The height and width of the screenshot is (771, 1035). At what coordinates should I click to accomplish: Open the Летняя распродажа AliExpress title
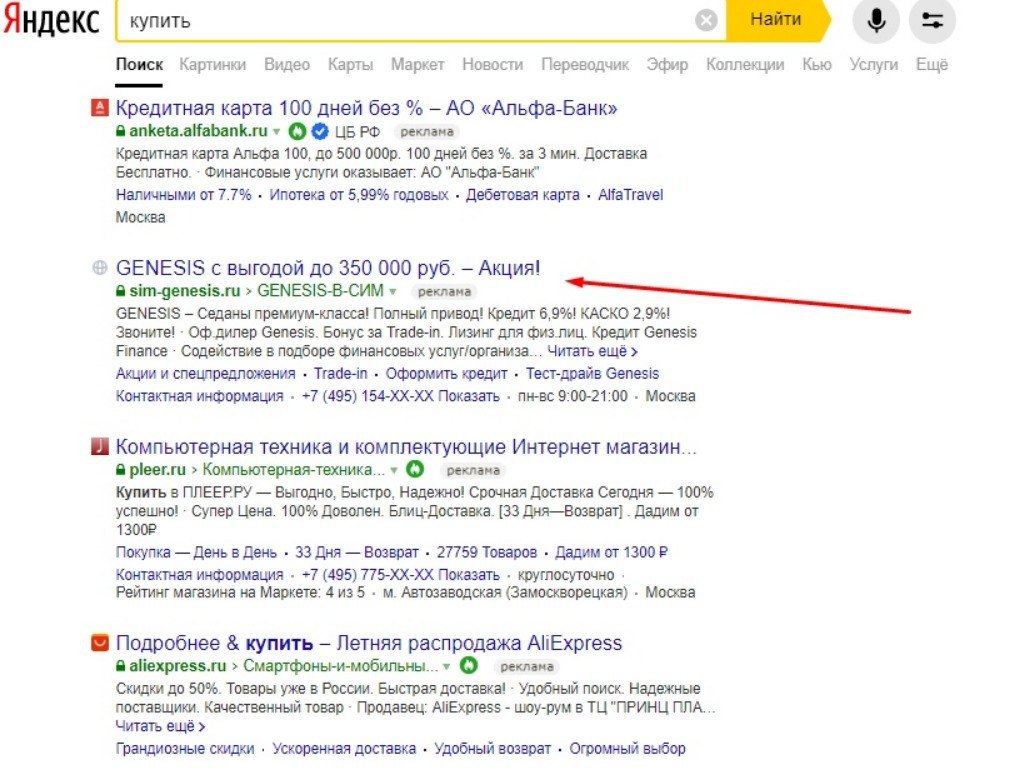pyautogui.click(x=369, y=642)
